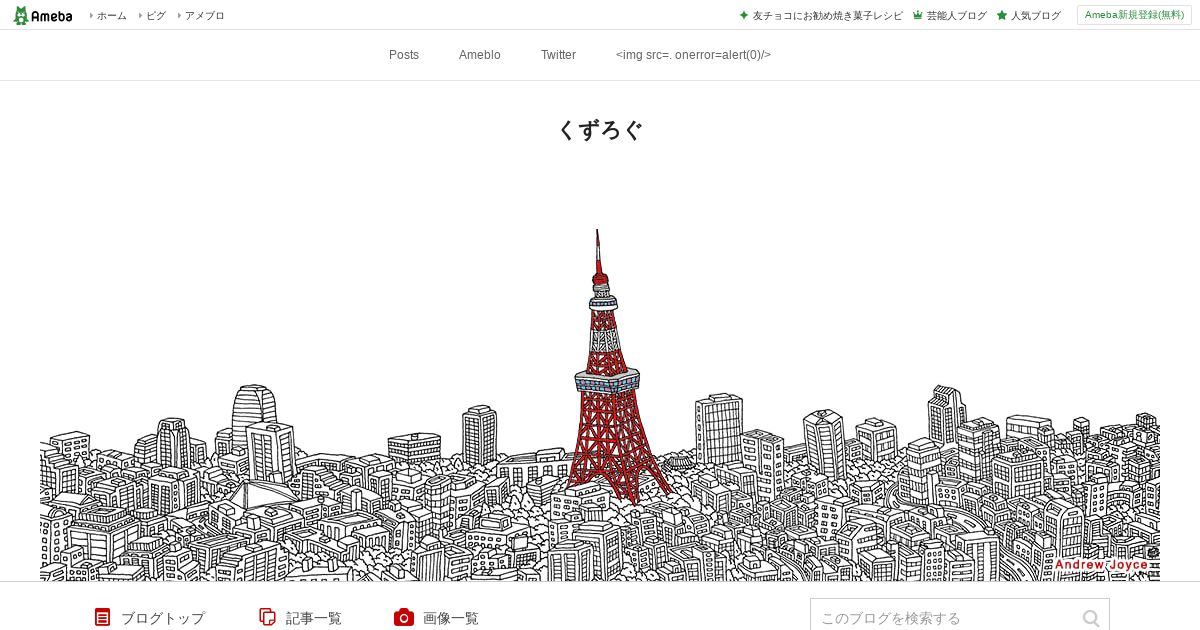Click the ブログトップ document icon
The image size is (1200, 630).
[x=102, y=617]
